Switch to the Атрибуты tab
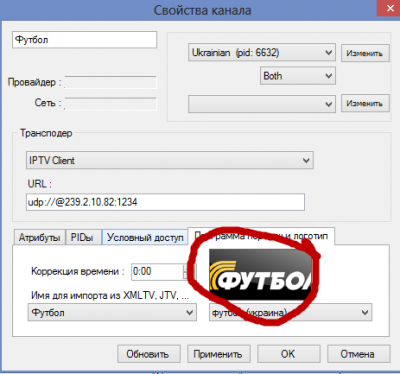This screenshot has height=374, width=400. point(40,237)
